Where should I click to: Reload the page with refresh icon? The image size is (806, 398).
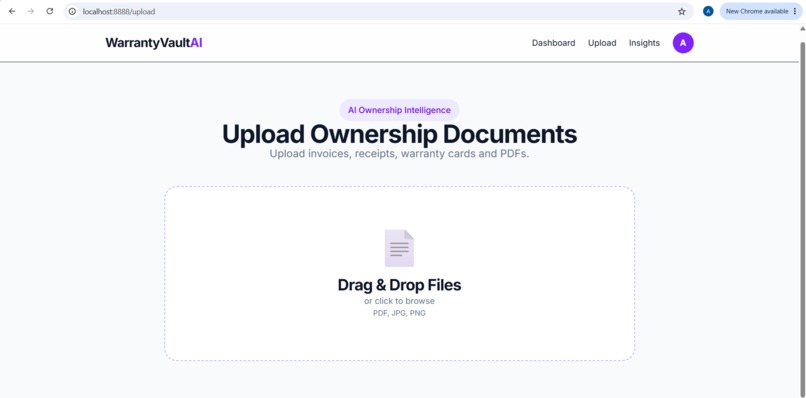coord(50,11)
